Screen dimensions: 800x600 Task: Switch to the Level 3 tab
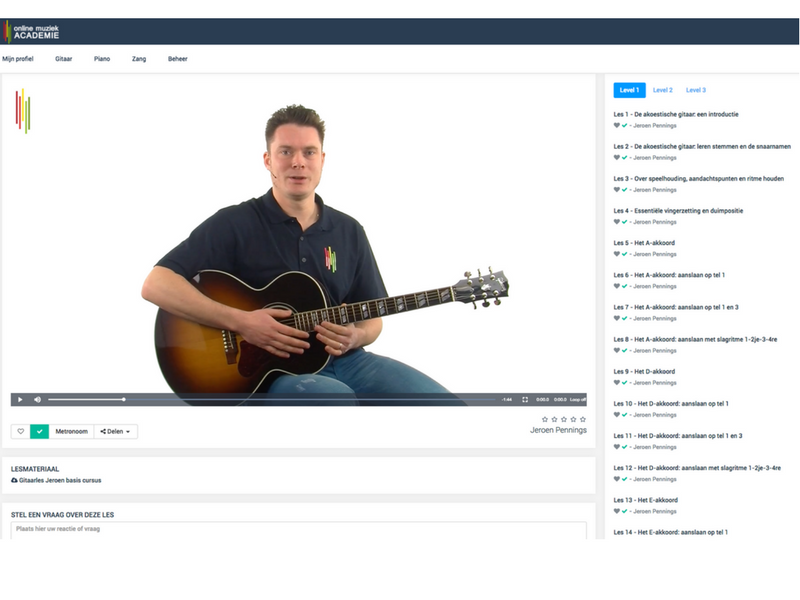tap(695, 90)
